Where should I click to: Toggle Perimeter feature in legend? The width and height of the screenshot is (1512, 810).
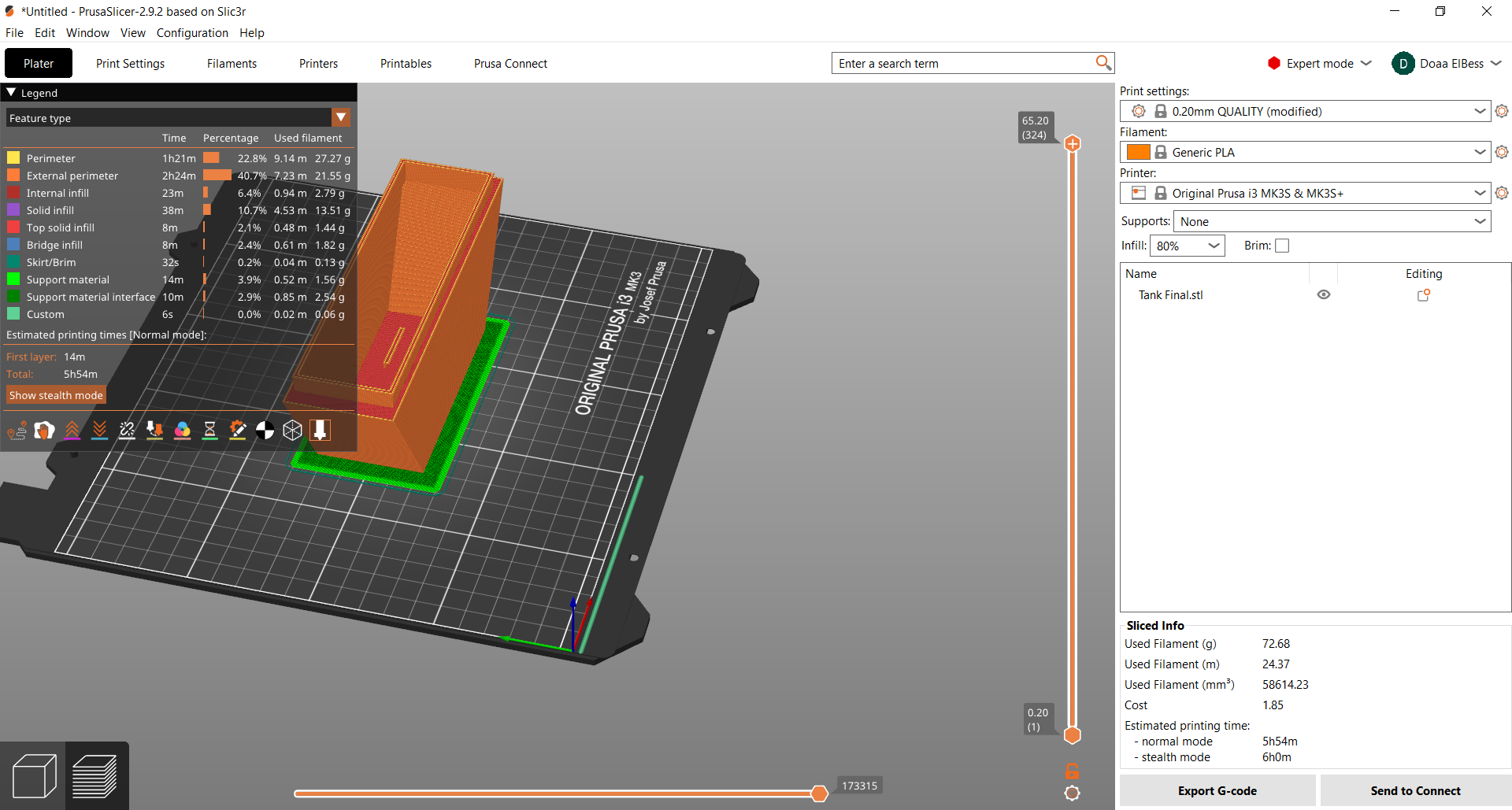pos(178,158)
